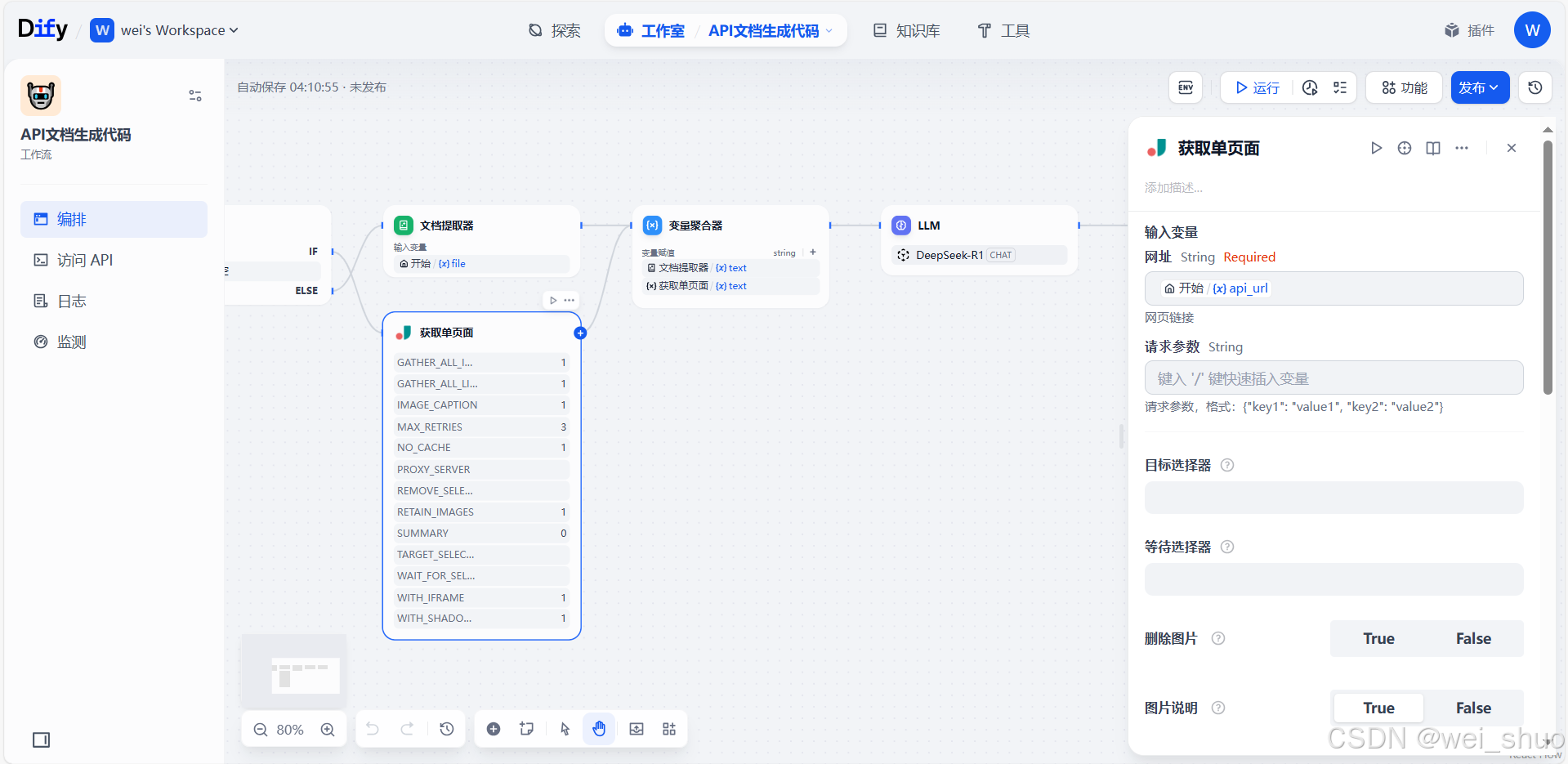Open 日志 logs in sidebar
The width and height of the screenshot is (1568, 764).
pyautogui.click(x=114, y=301)
